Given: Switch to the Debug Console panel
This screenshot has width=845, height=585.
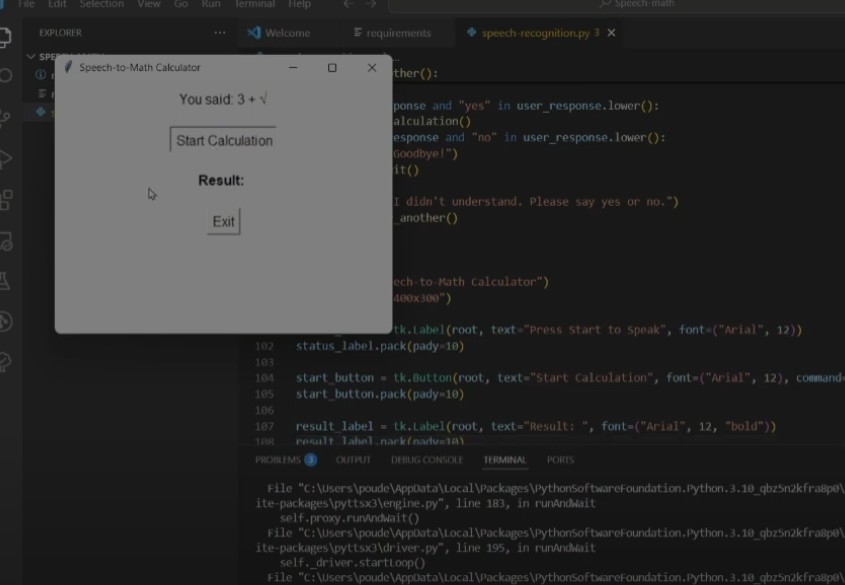Looking at the screenshot, I should coord(427,460).
